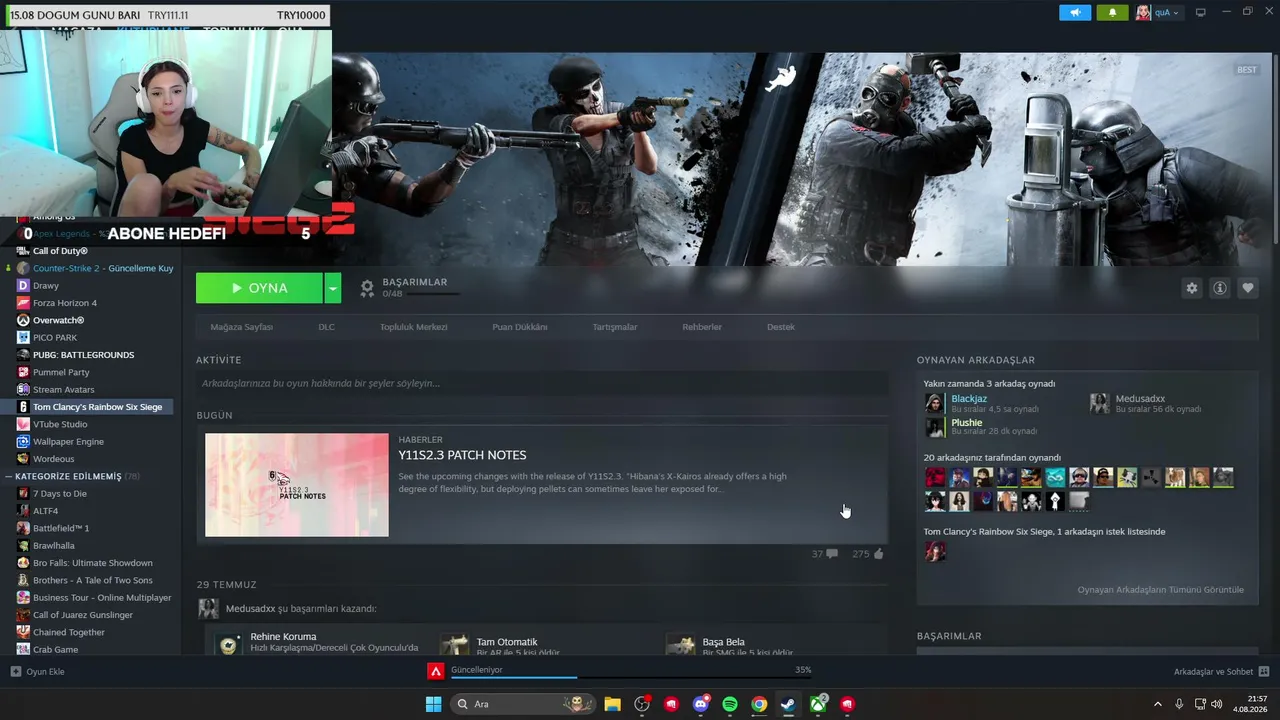Select Chained Together in the library
The width and height of the screenshot is (1280, 720).
click(69, 632)
